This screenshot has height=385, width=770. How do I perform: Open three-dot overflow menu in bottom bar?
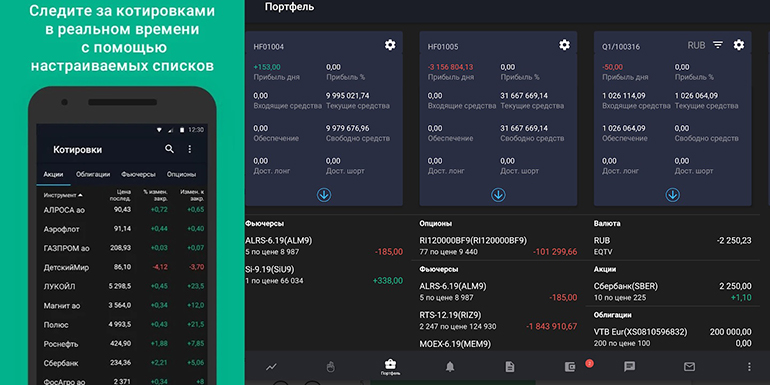pyautogui.click(x=749, y=367)
